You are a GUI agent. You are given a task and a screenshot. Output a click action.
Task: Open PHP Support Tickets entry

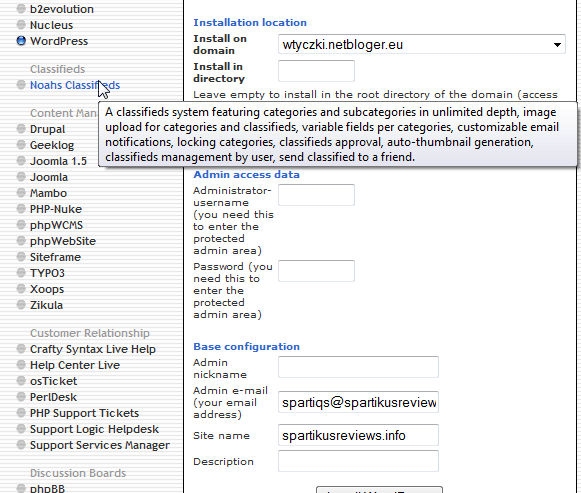click(x=84, y=413)
